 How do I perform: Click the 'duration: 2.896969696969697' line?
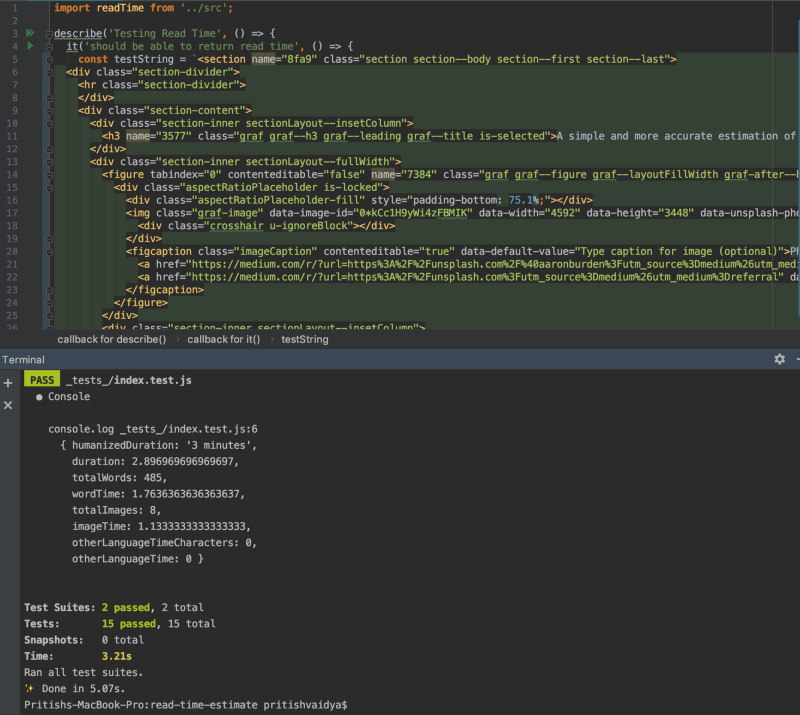pos(155,461)
